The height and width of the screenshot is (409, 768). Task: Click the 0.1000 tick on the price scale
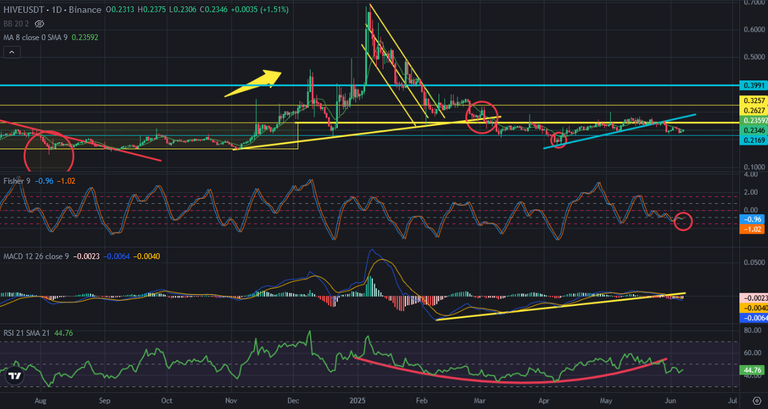(755, 167)
